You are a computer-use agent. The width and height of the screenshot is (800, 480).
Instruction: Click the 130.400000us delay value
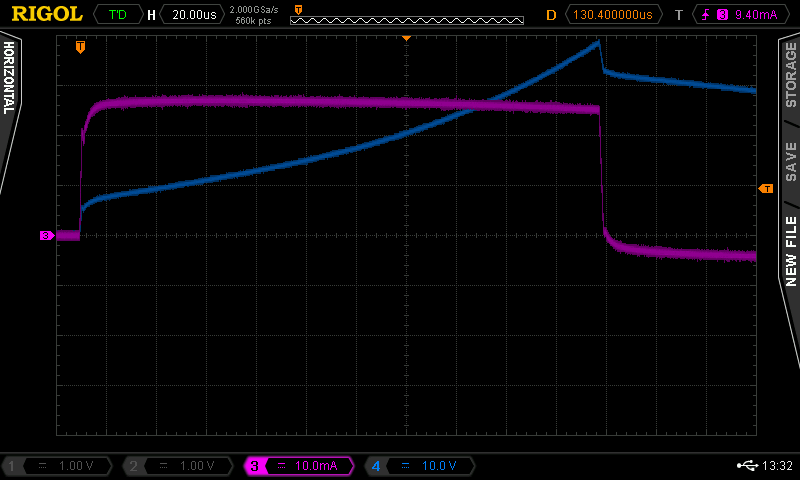(x=614, y=15)
